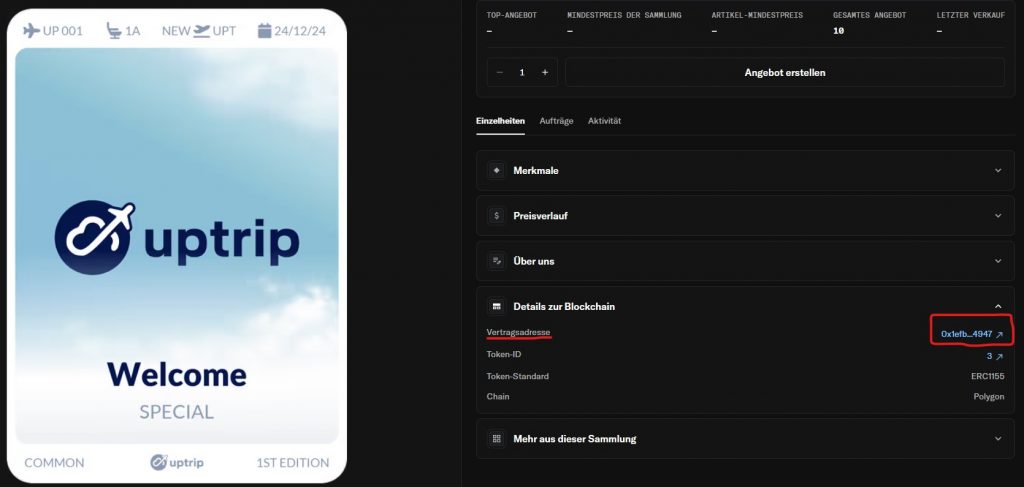Decrease quantity with the minus button
The height and width of the screenshot is (487, 1024).
(x=499, y=72)
